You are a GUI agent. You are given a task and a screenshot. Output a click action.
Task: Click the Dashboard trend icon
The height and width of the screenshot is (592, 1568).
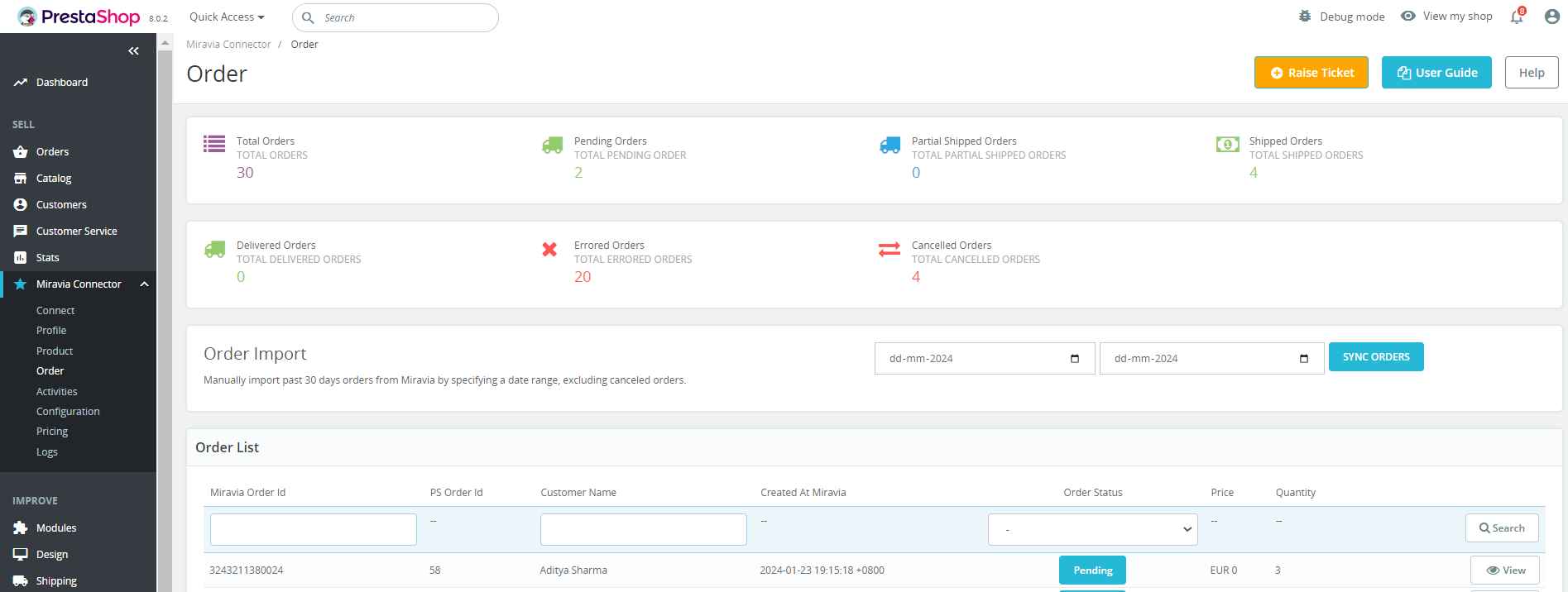tap(21, 83)
